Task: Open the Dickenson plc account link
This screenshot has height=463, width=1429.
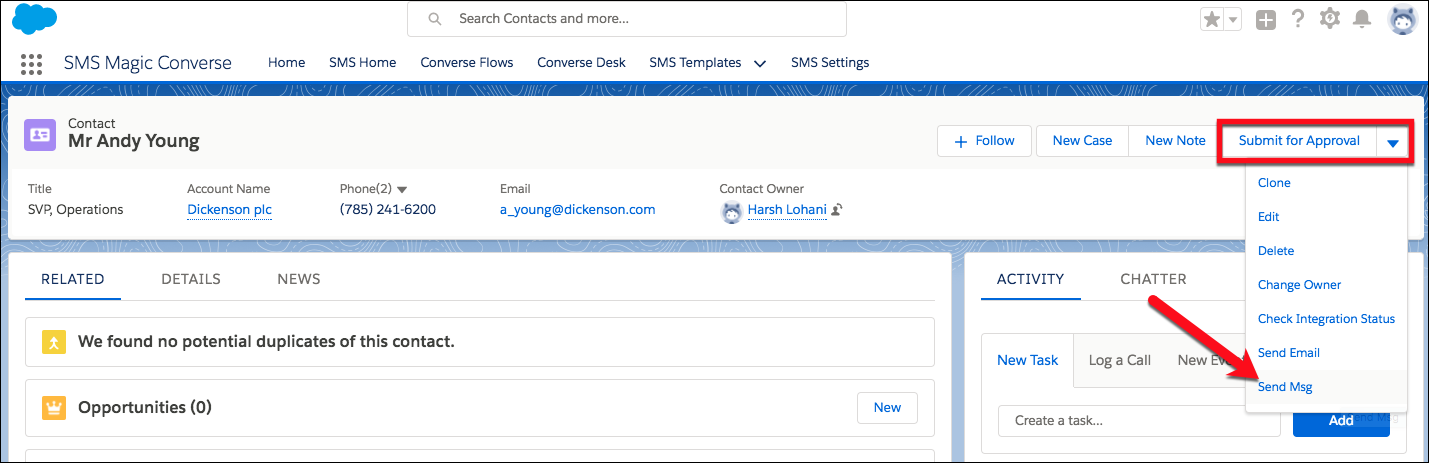Action: click(229, 210)
